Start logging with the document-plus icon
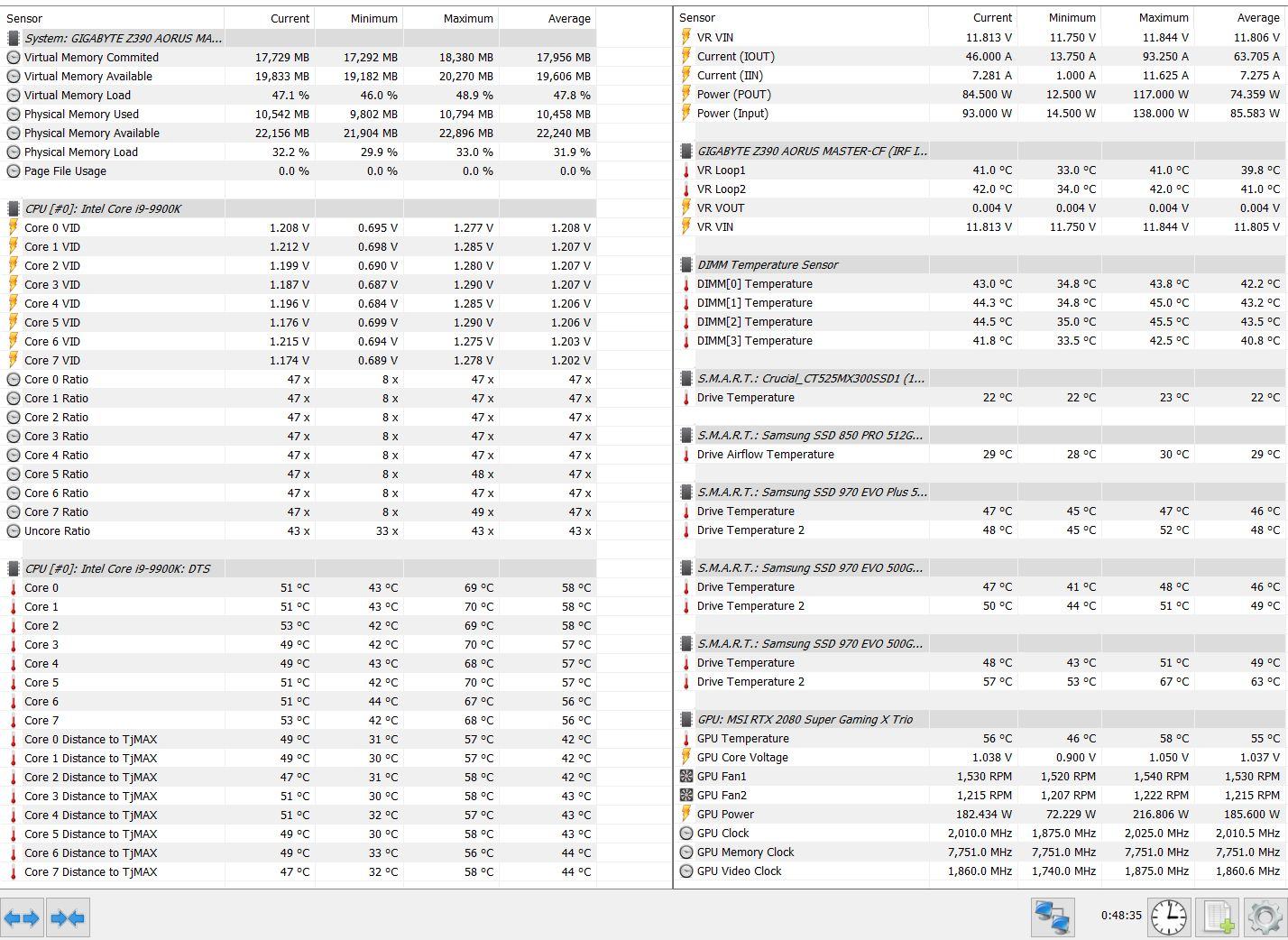This screenshot has height=940, width=1288. pos(1218,917)
